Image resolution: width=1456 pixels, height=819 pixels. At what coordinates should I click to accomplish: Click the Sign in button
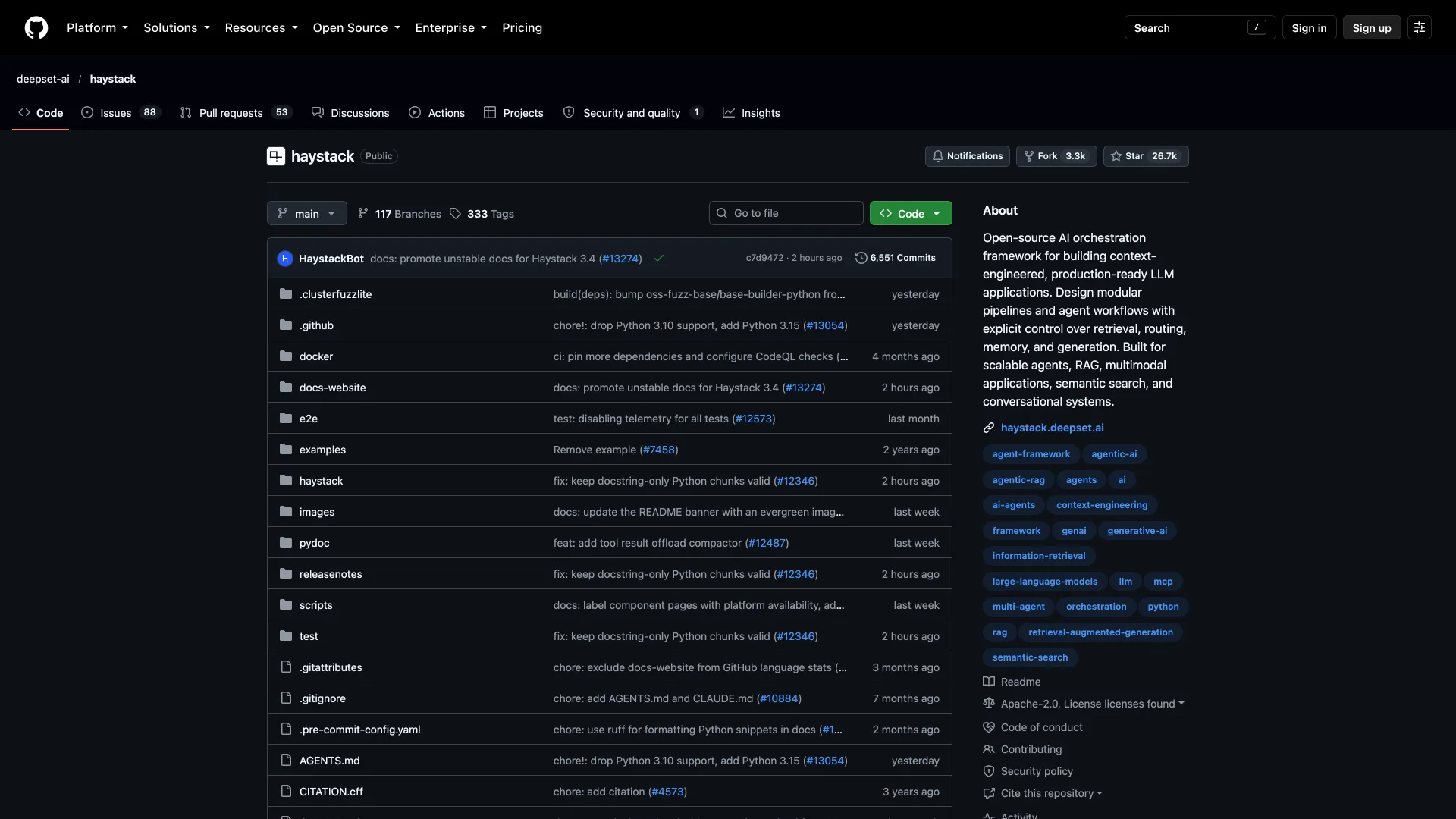point(1309,27)
